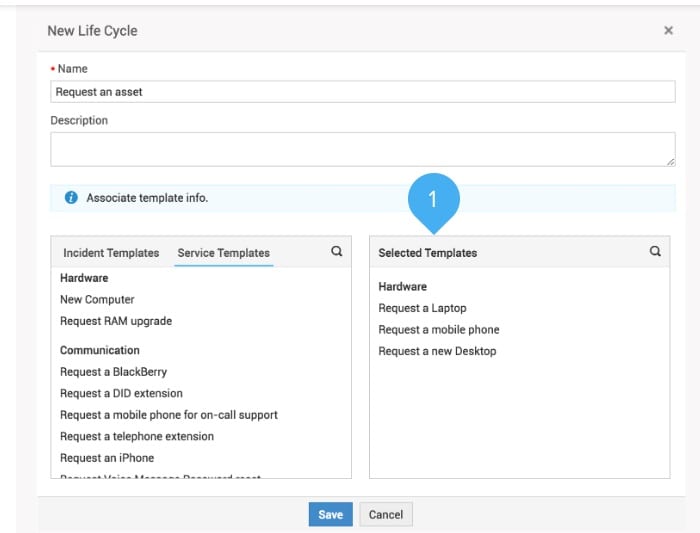
Task: Save the new life cycle
Action: coord(330,514)
